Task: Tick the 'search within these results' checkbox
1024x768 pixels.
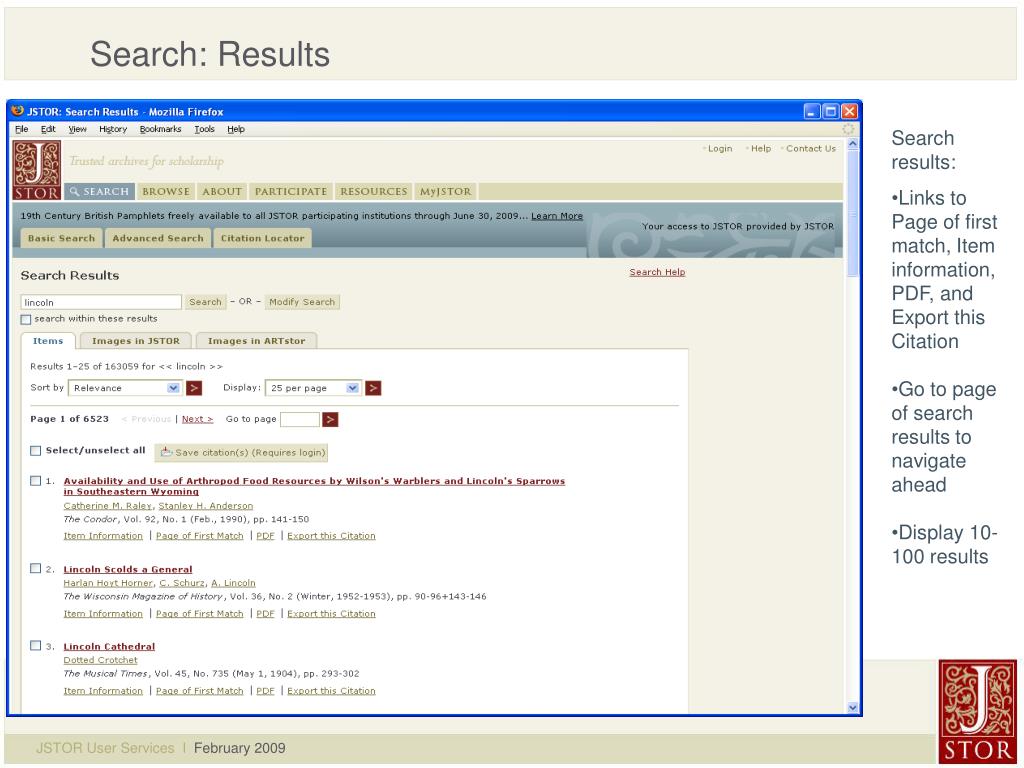Action: click(x=25, y=319)
